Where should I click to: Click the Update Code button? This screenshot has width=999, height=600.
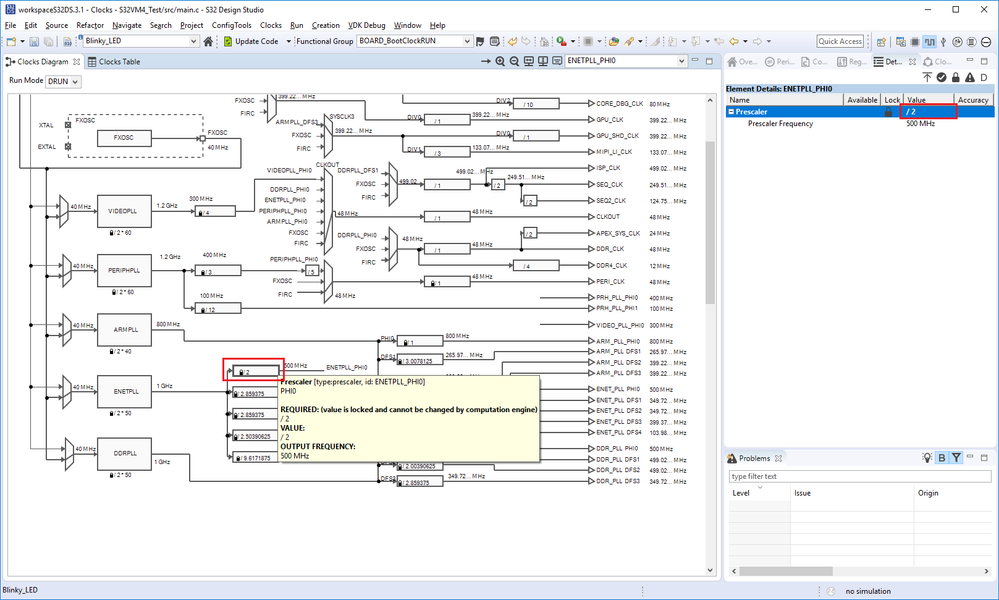tap(251, 41)
